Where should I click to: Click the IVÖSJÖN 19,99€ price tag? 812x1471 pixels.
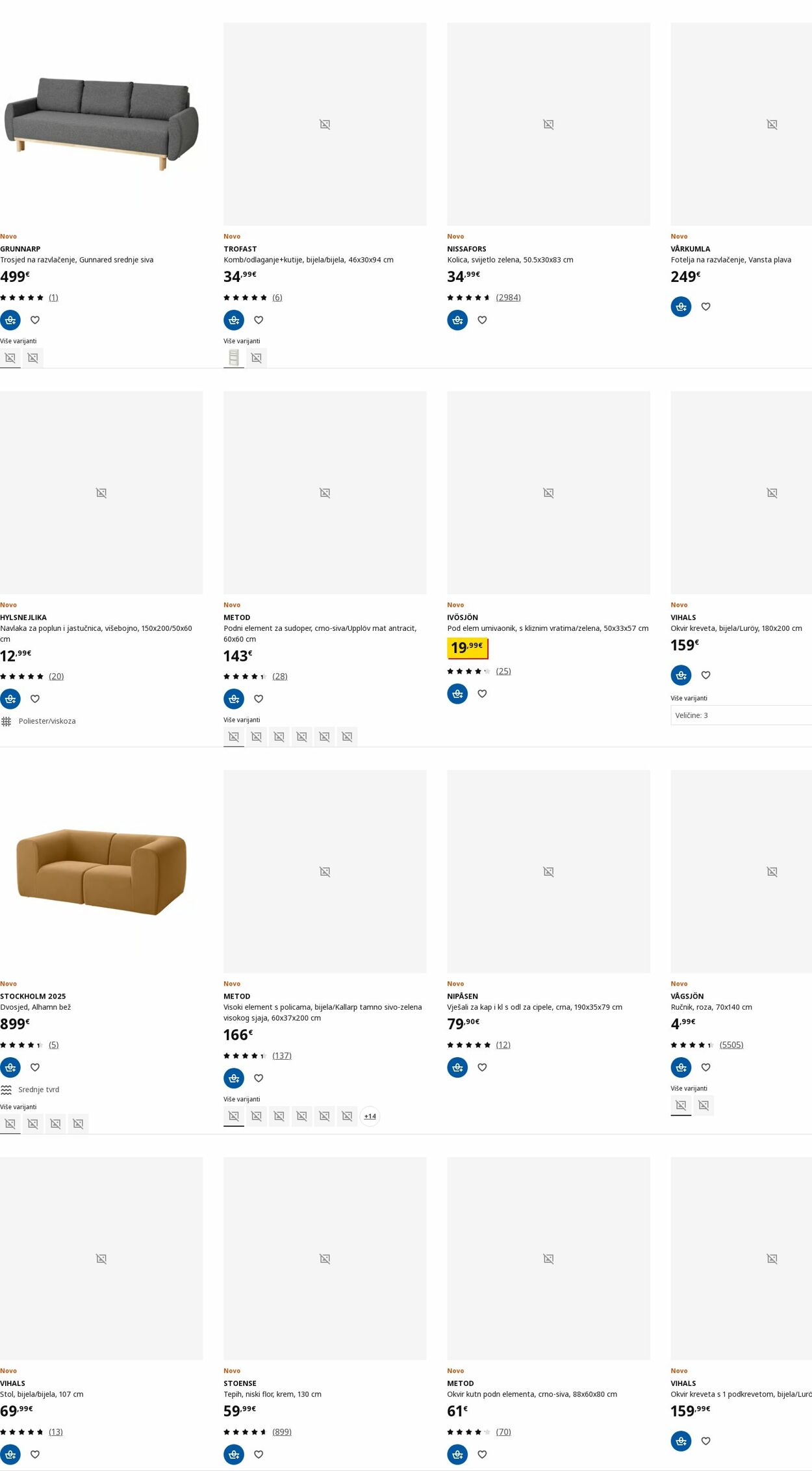click(468, 648)
